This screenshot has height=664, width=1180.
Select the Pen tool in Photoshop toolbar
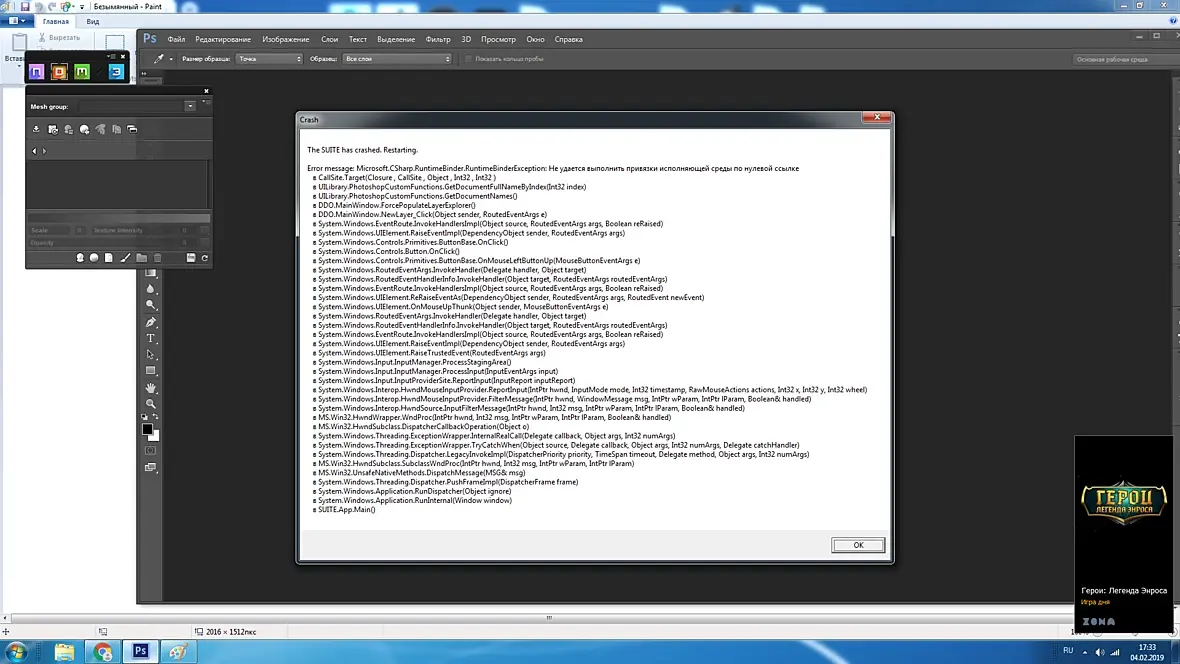(151, 322)
